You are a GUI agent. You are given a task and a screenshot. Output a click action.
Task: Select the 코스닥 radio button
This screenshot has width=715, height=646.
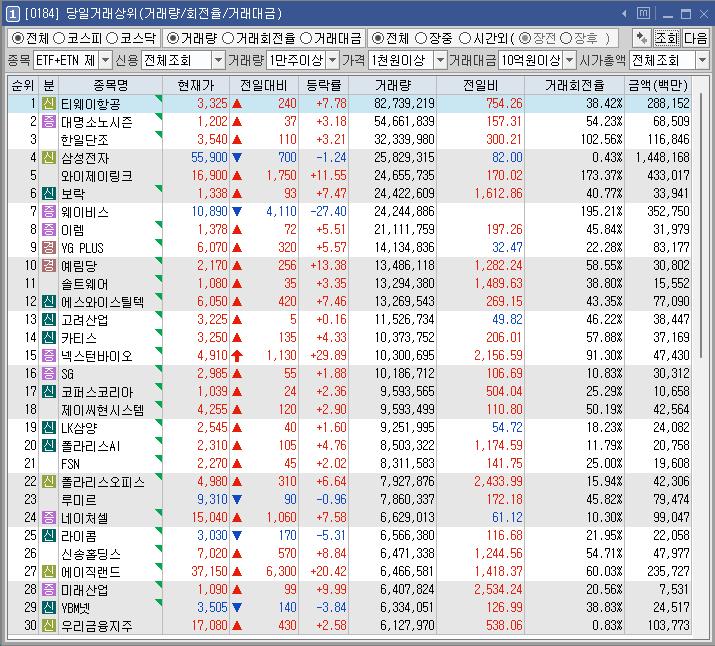pos(112,38)
